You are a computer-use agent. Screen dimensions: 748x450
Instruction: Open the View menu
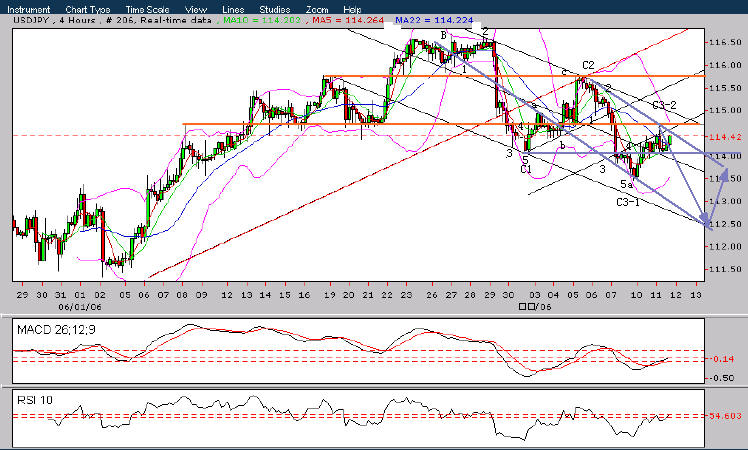pos(196,10)
